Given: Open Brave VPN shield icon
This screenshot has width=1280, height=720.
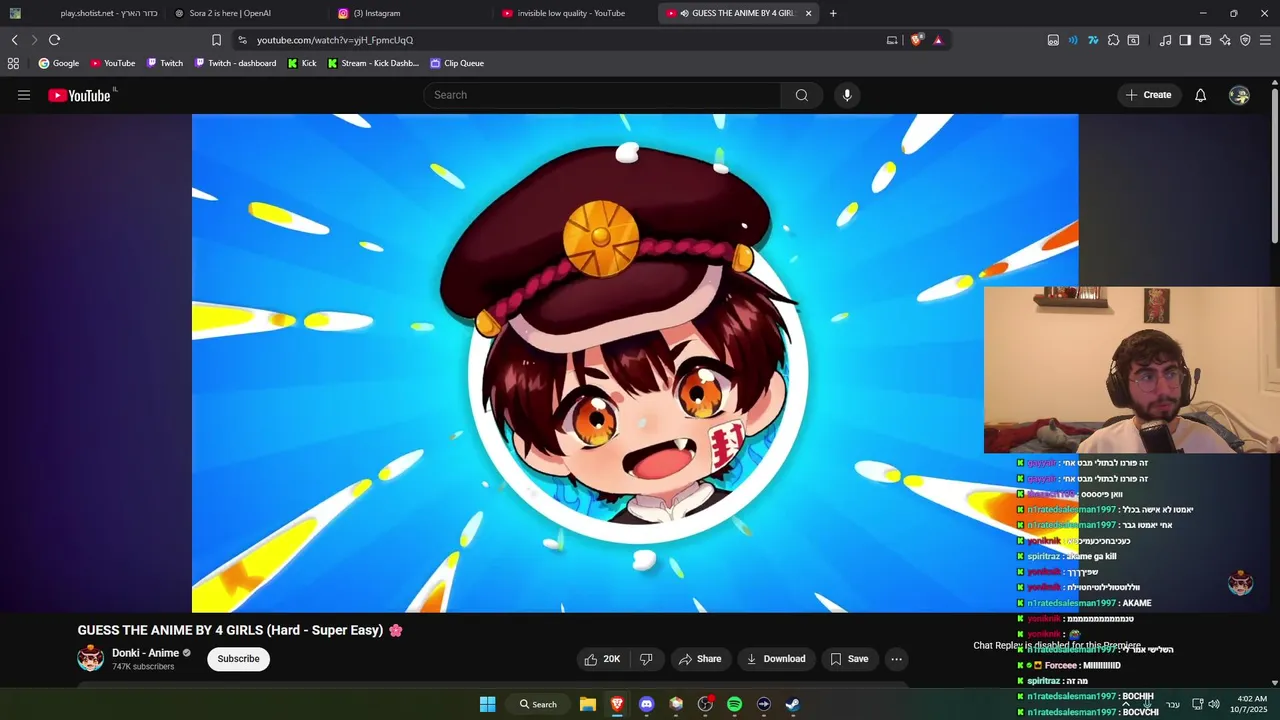Looking at the screenshot, I should point(1245,40).
